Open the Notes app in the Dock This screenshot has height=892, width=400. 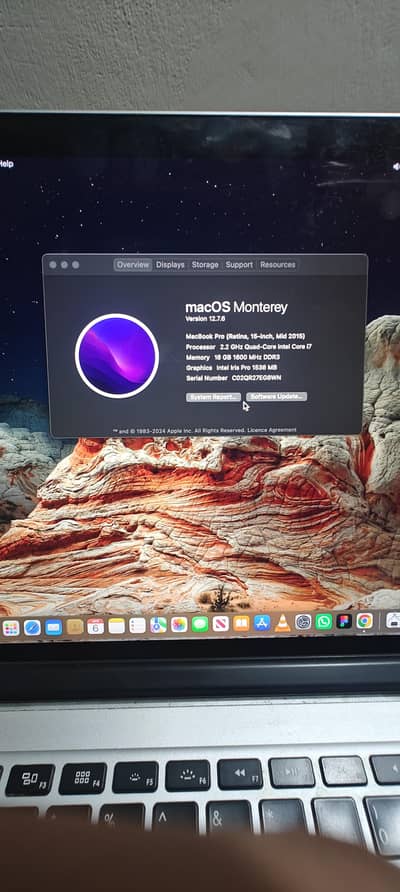116,626
